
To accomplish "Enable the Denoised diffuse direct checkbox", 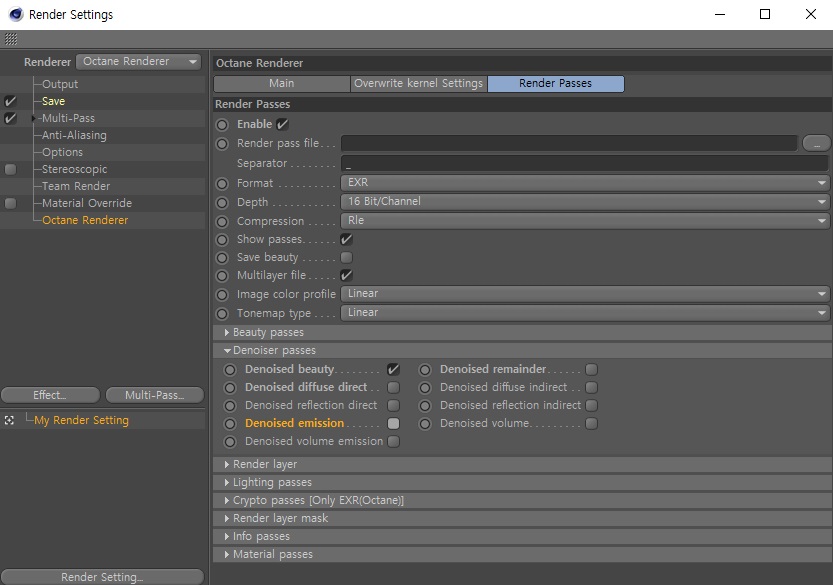I will (x=394, y=387).
